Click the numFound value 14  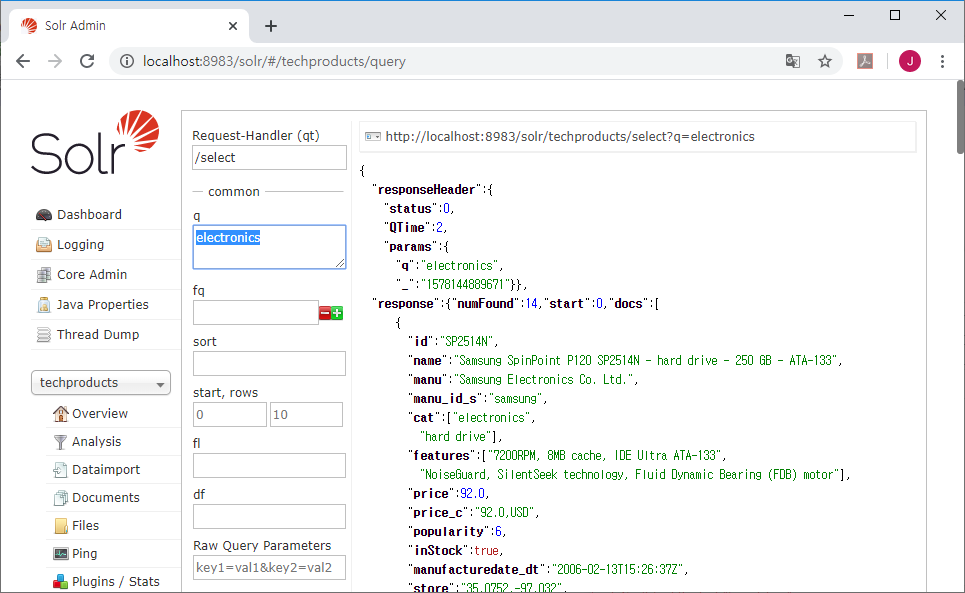pos(531,304)
